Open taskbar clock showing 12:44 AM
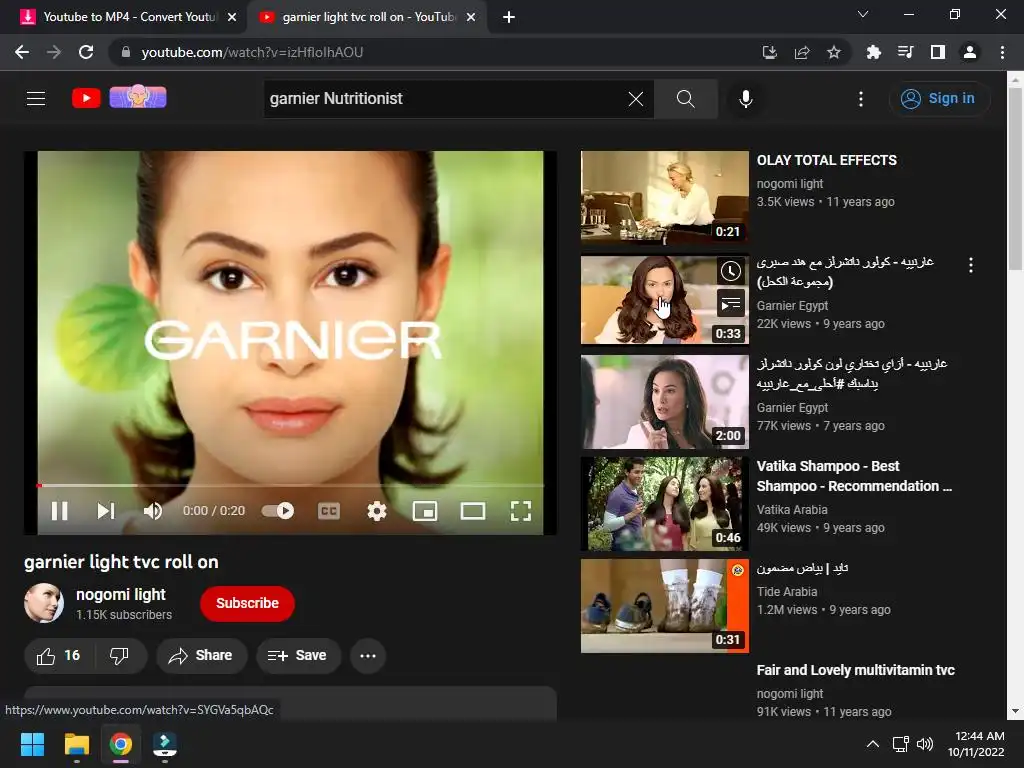The height and width of the screenshot is (768, 1024). point(976,744)
